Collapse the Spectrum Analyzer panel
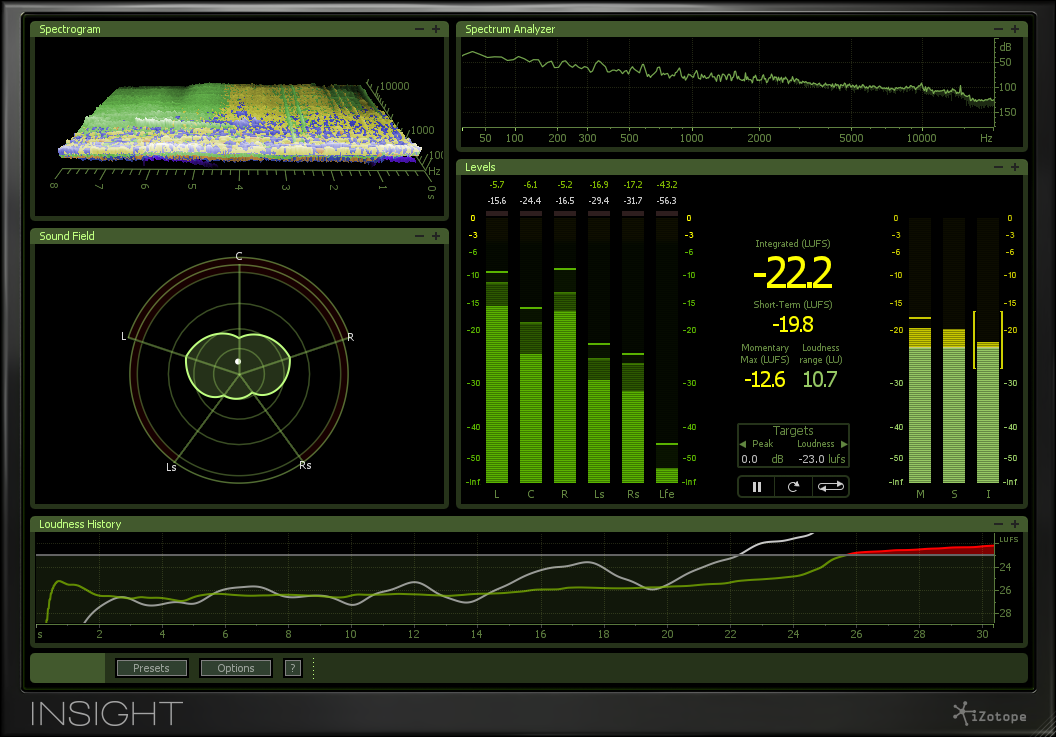1056x737 pixels. click(1000, 30)
